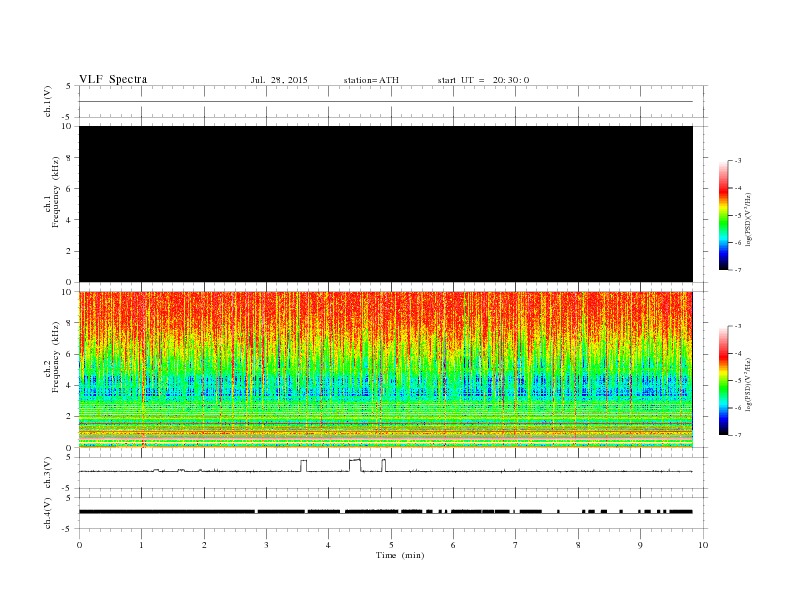Click the ch.2 color bar log(PSD) label
This screenshot has height=612, width=792.
click(748, 384)
